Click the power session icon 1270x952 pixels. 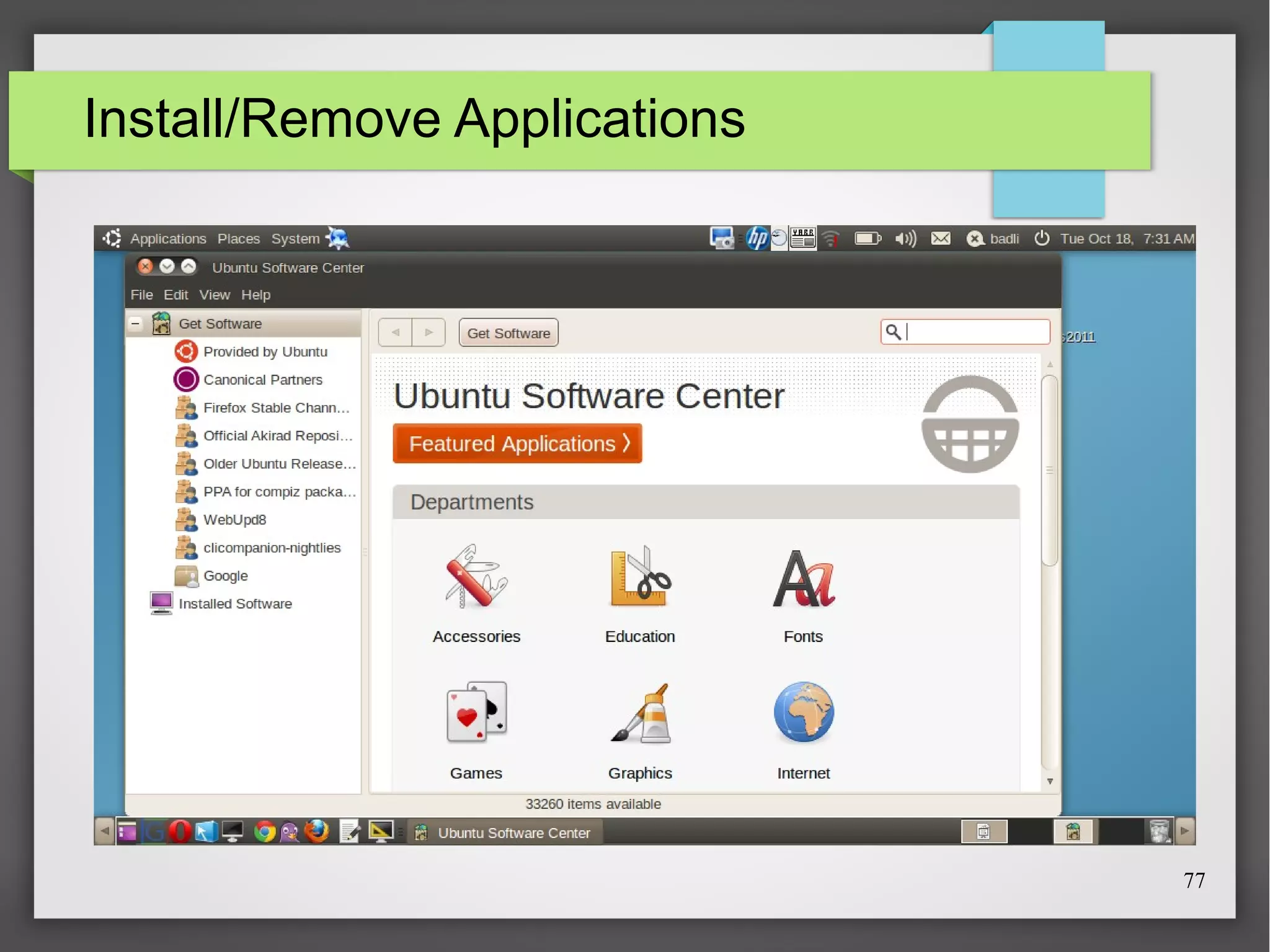click(1042, 238)
